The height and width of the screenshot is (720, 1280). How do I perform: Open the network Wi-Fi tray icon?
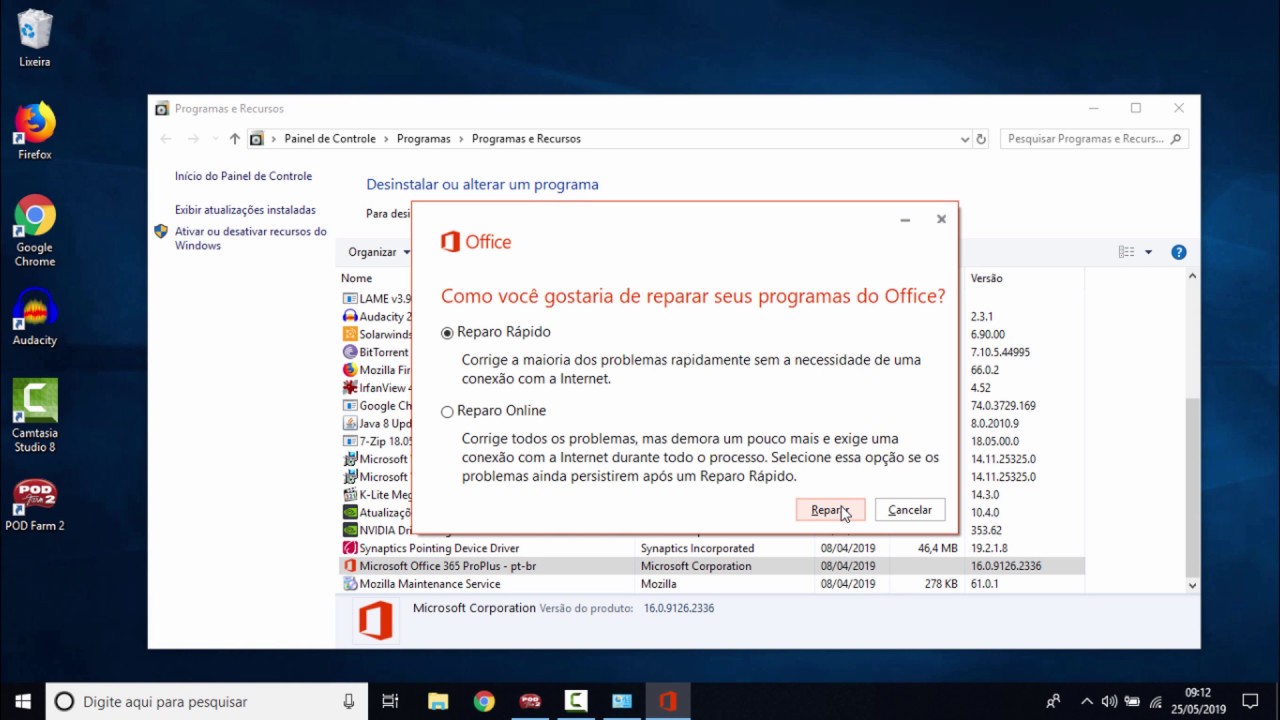coord(1156,702)
